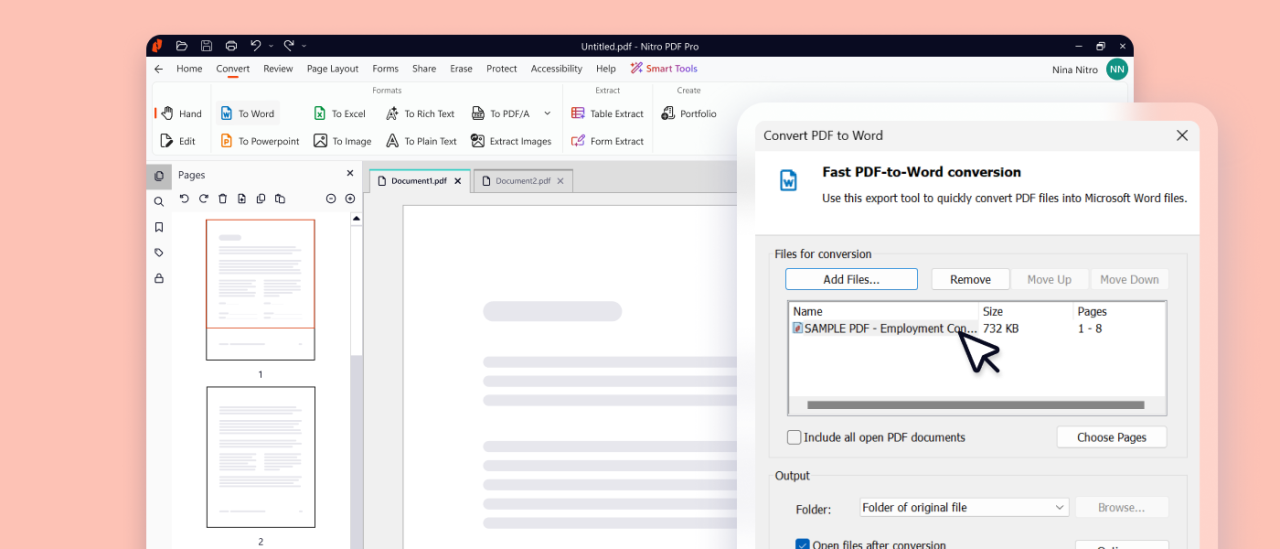Select page 1 thumbnail

[x=260, y=290]
